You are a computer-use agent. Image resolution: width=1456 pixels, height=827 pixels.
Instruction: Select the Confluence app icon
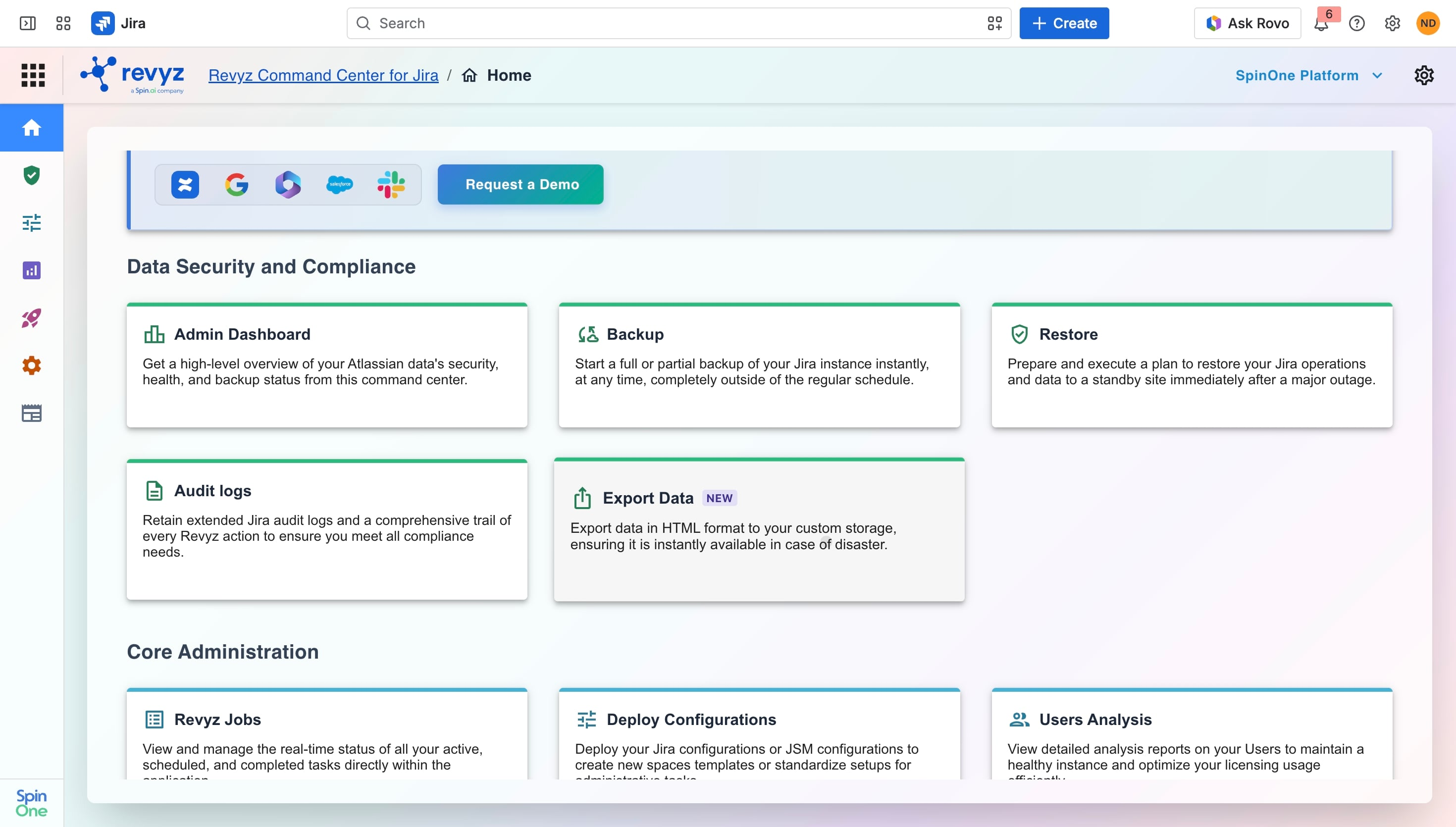coord(185,185)
